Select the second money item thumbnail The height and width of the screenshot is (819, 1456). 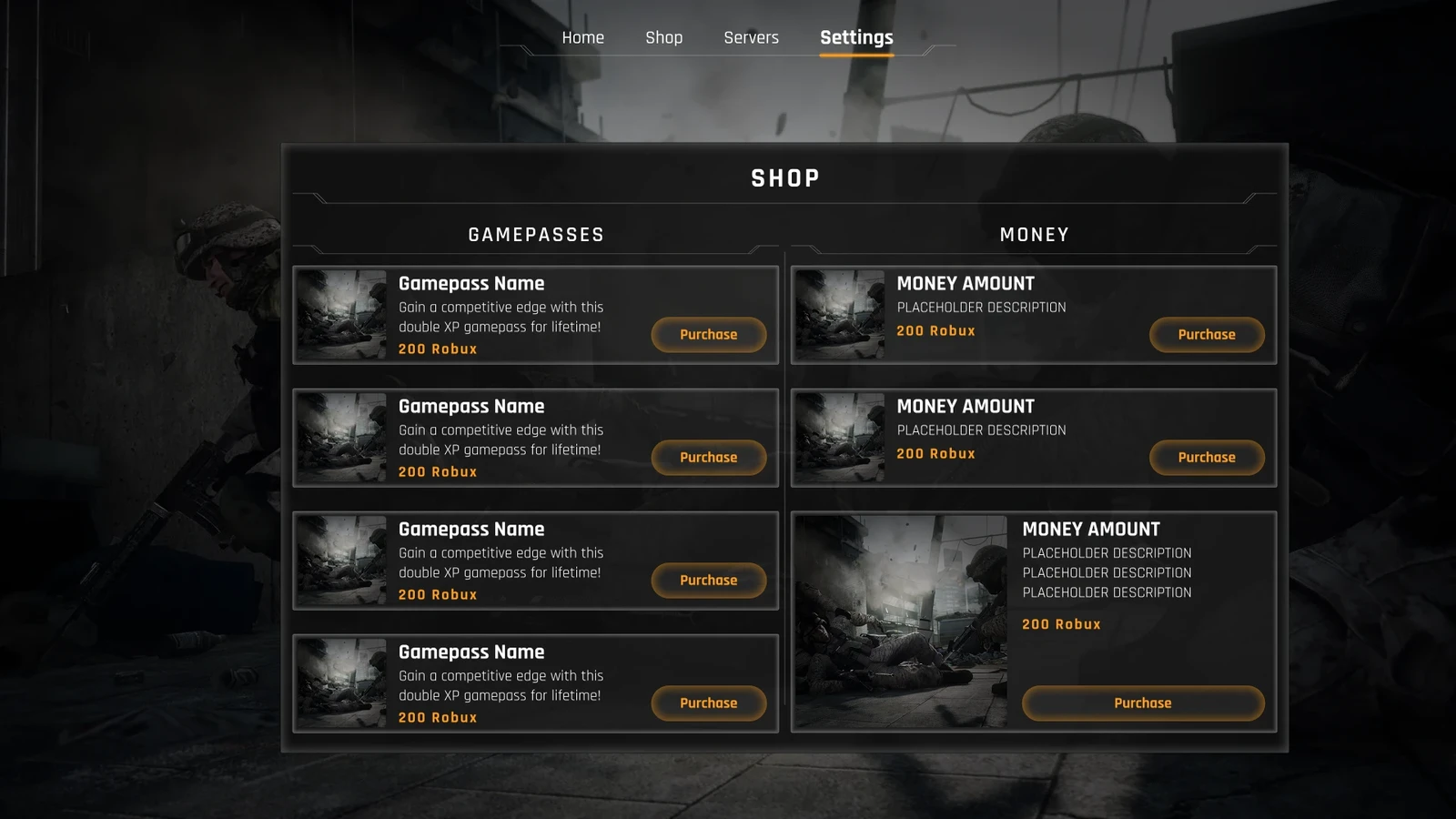point(840,438)
